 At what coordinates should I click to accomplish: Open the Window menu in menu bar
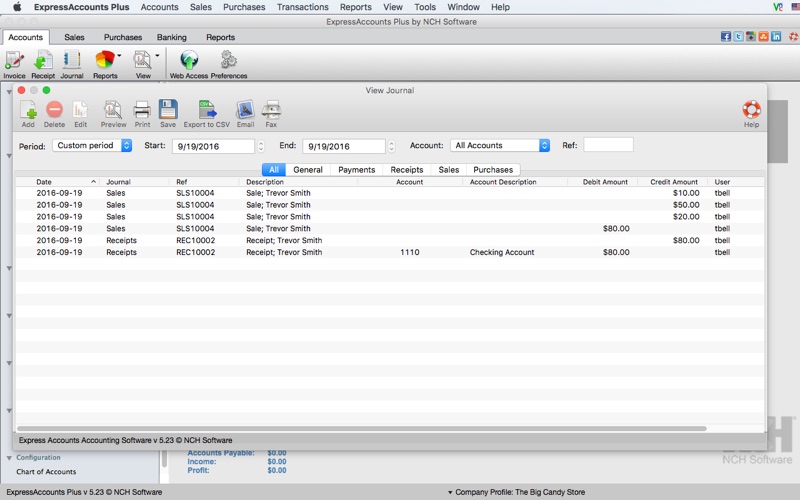(463, 7)
